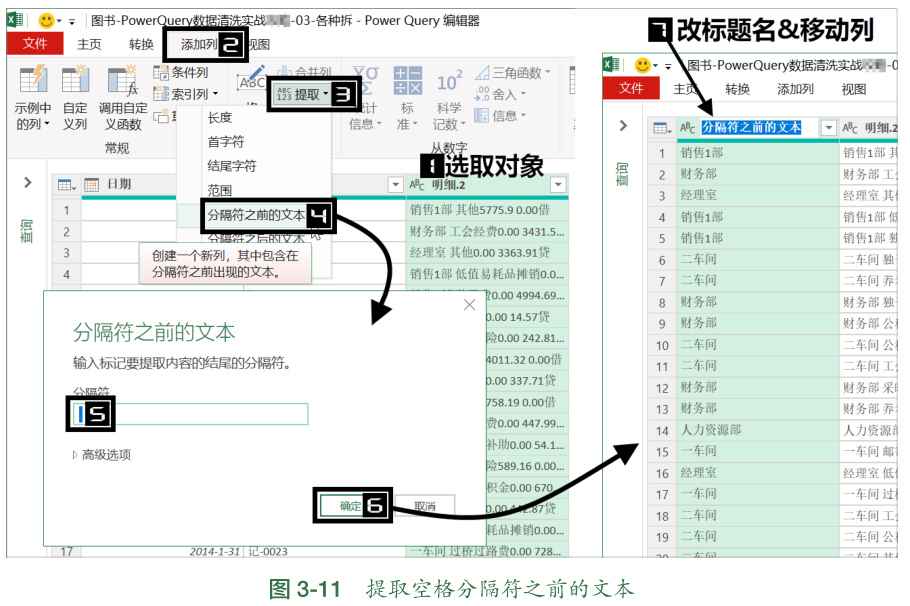Click cell 人力资源部 in row 14
This screenshot has width=910, height=606.
point(757,430)
